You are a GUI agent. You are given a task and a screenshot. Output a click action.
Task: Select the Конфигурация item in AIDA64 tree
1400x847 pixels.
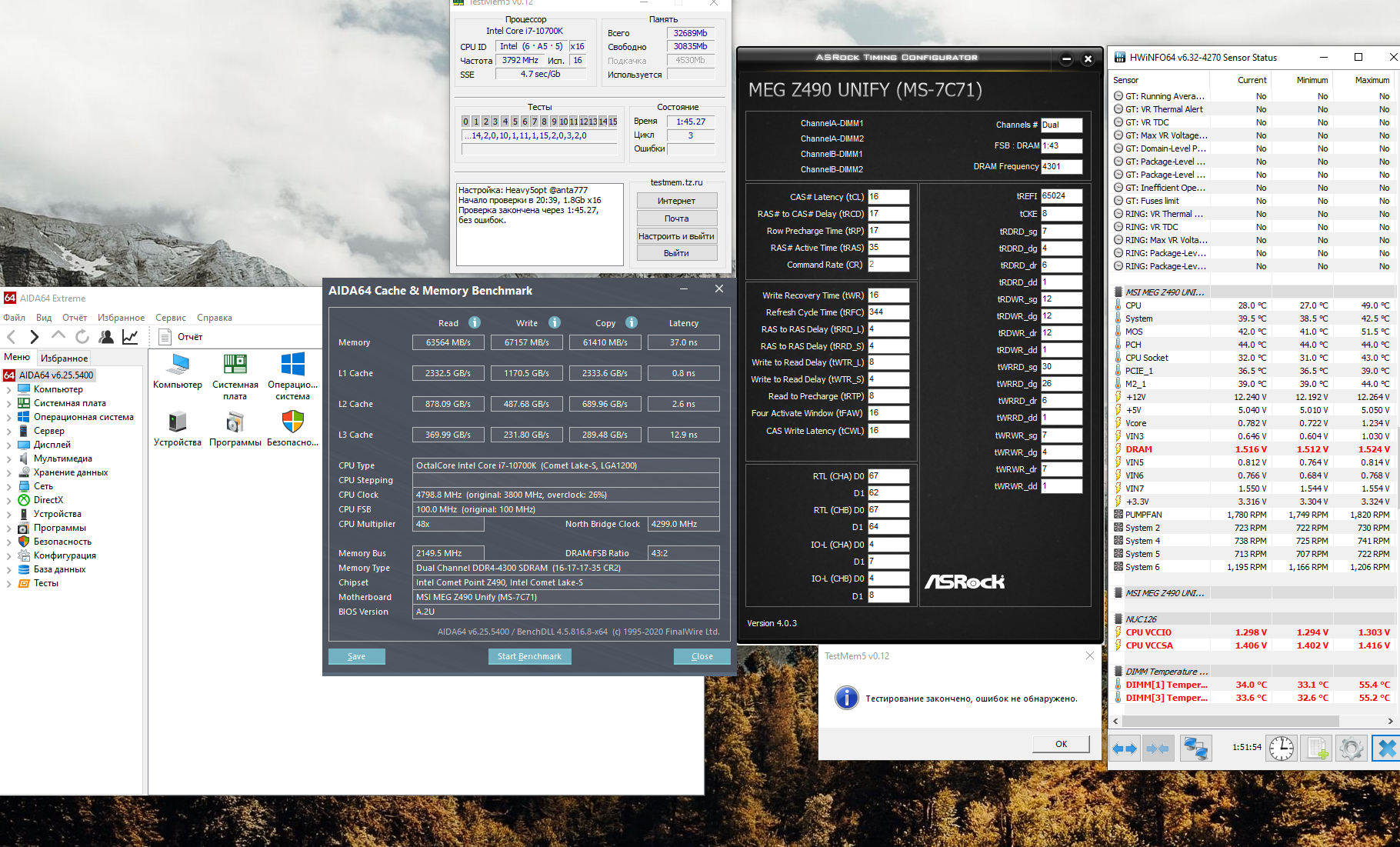[x=65, y=555]
